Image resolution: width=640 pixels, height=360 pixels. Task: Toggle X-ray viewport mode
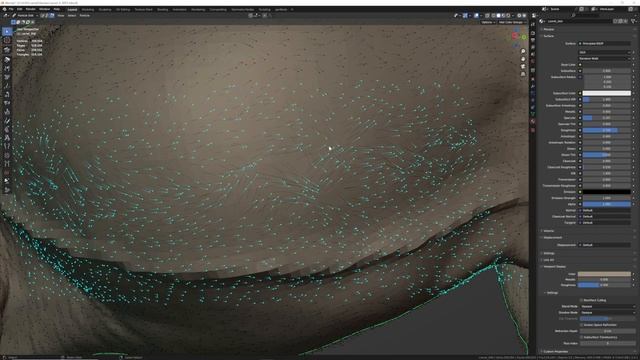[487, 16]
